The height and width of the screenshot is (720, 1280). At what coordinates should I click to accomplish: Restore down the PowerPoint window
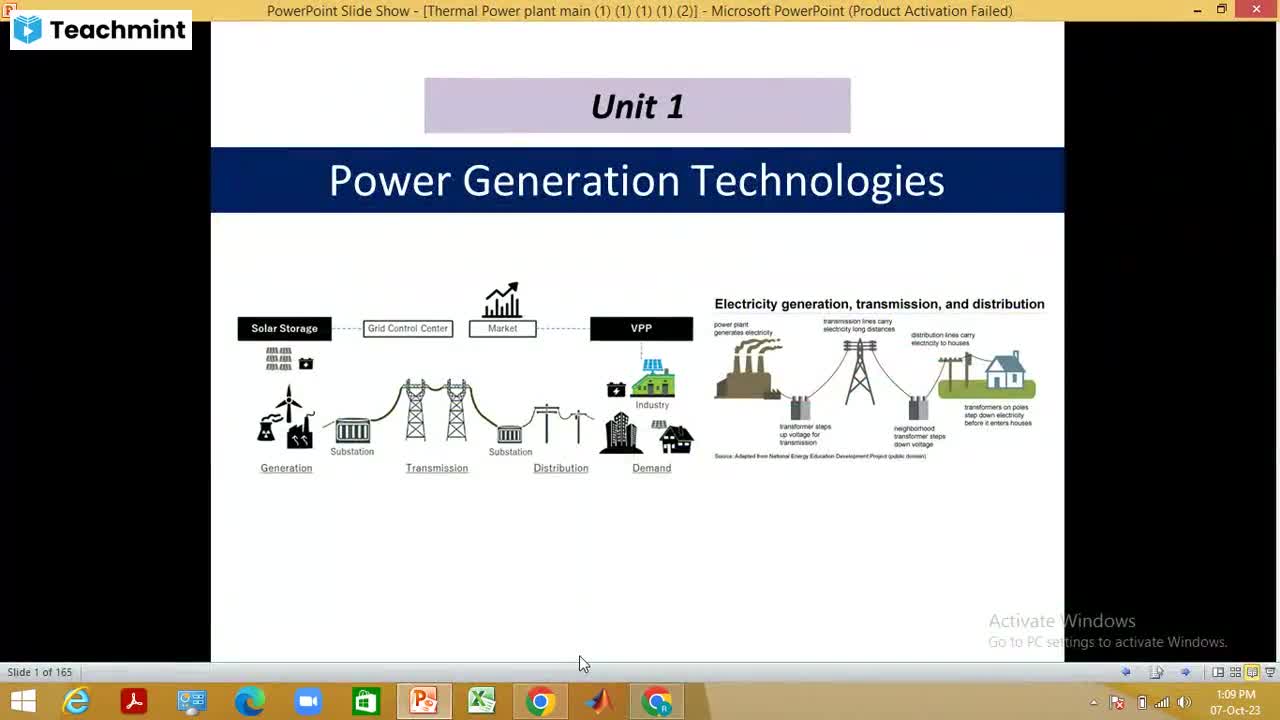[x=1221, y=10]
